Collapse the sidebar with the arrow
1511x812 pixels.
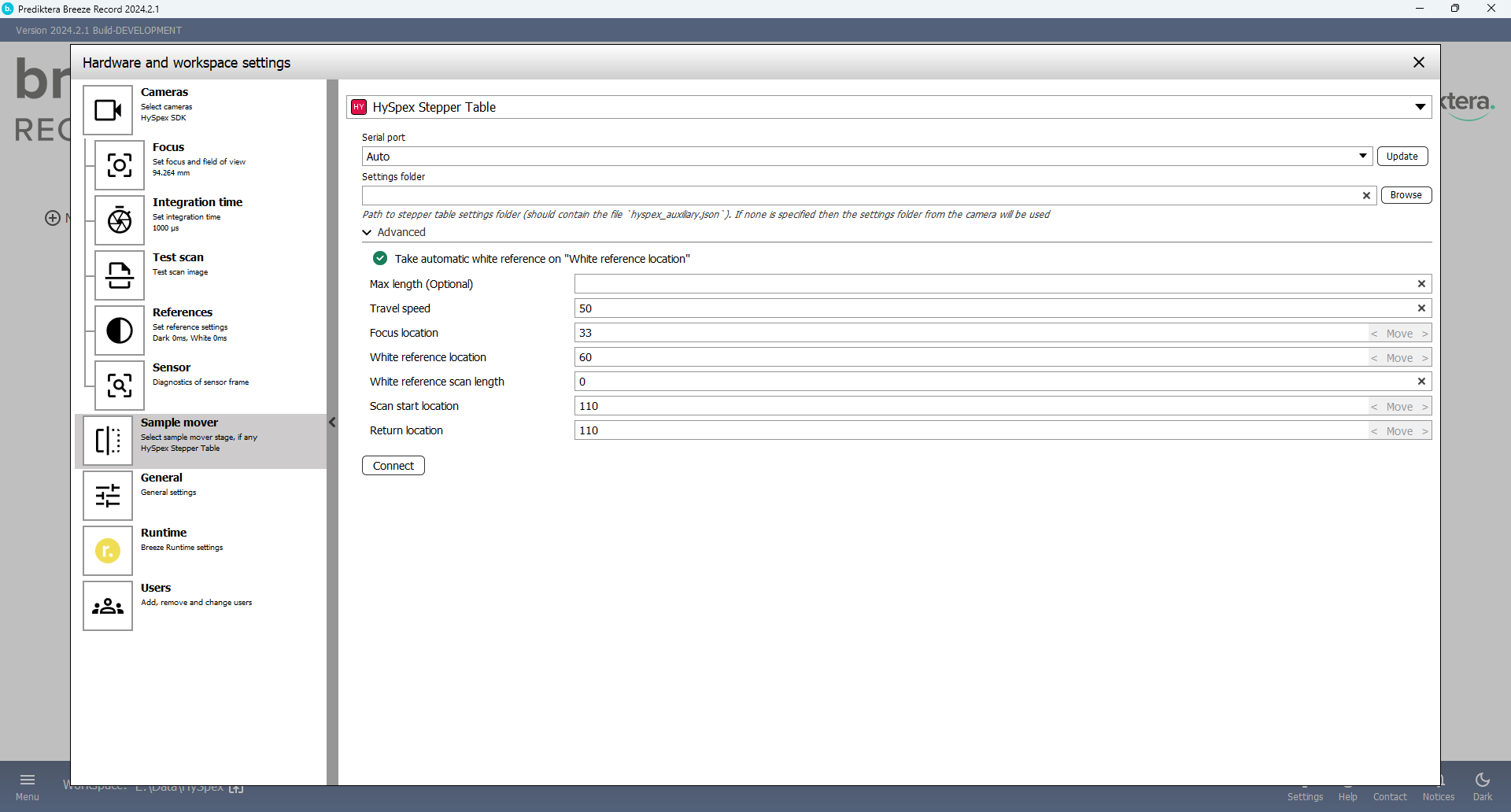(x=332, y=423)
